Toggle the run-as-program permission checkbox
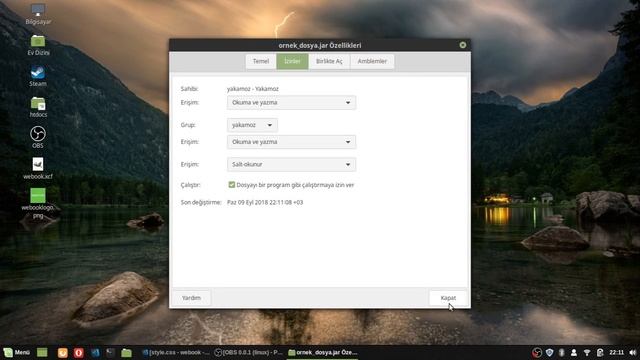640x360 pixels. pyautogui.click(x=231, y=185)
